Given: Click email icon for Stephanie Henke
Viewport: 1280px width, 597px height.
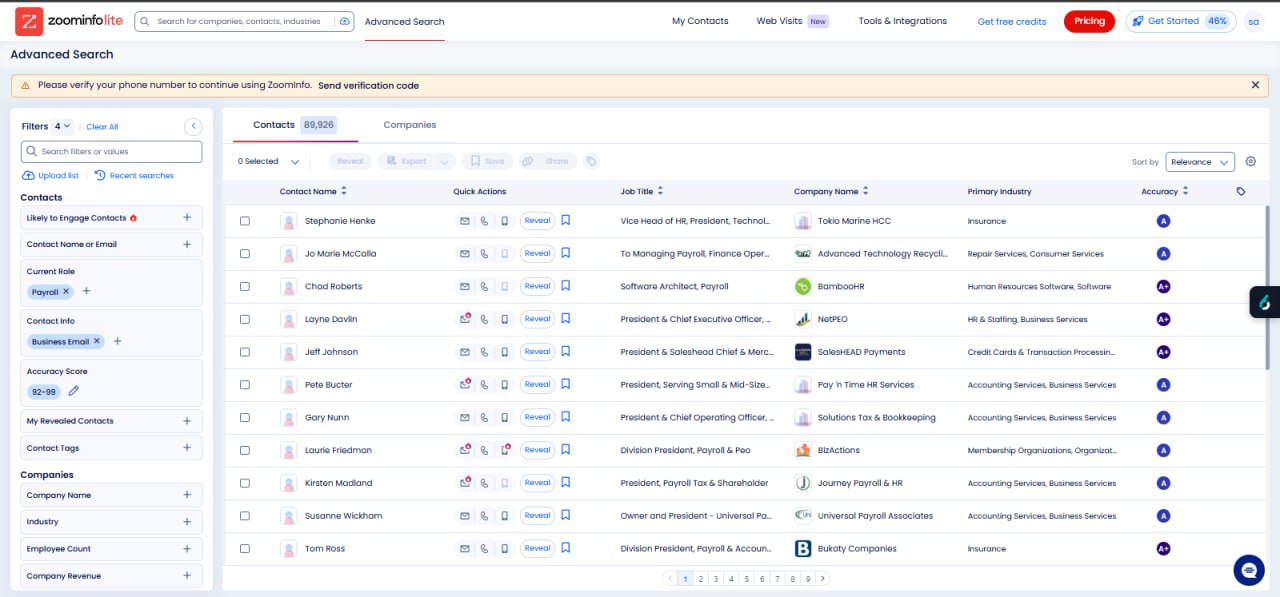Looking at the screenshot, I should [x=464, y=221].
